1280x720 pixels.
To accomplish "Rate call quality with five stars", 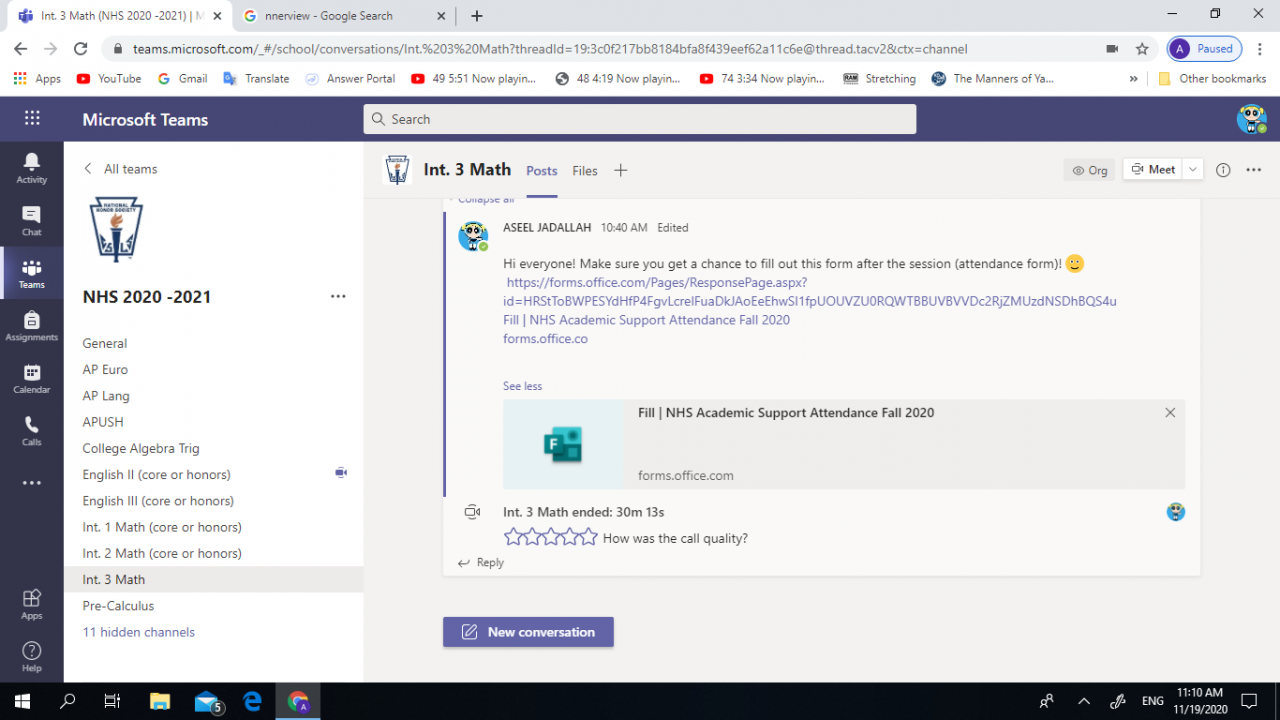I will (589, 538).
